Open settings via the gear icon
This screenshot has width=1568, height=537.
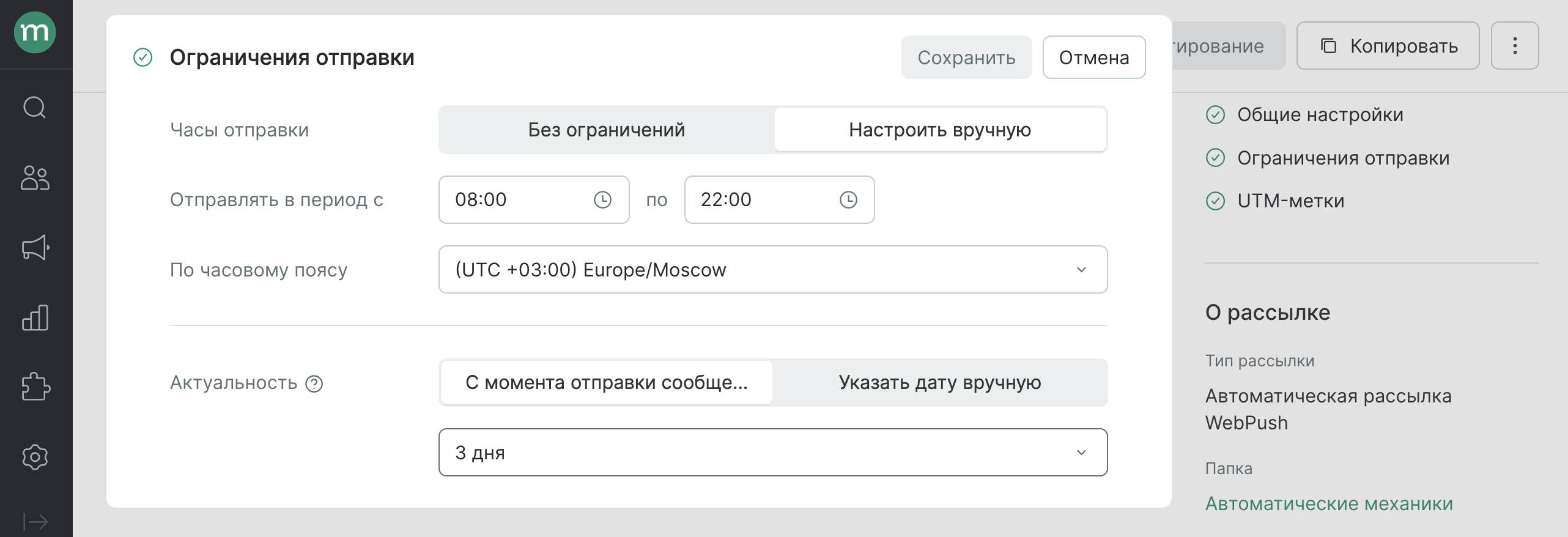(x=35, y=457)
